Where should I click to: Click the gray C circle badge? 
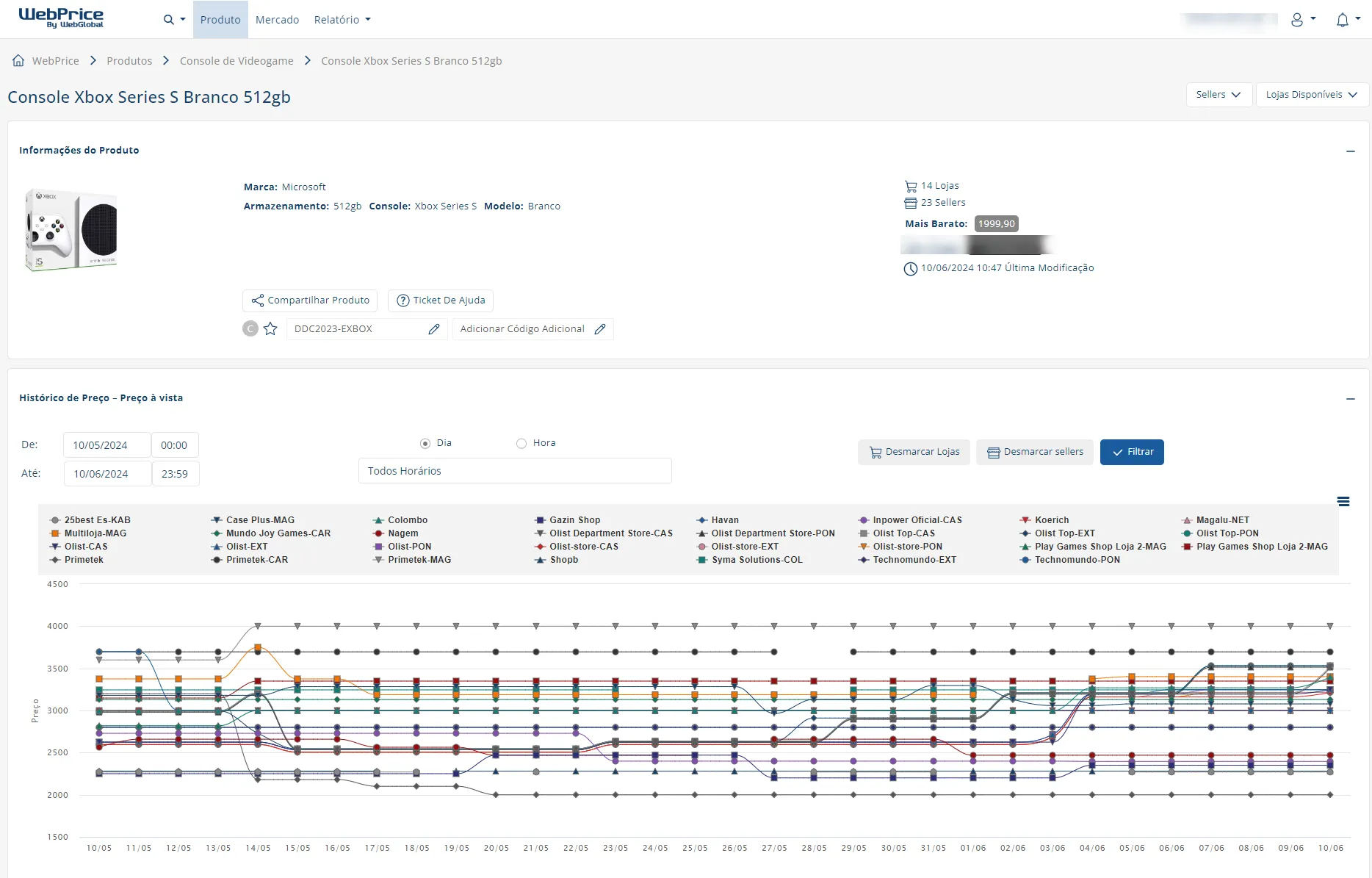tap(250, 328)
